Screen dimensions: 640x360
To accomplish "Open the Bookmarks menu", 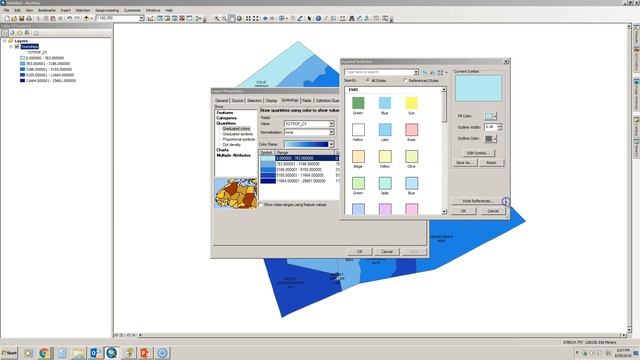I will coord(47,10).
